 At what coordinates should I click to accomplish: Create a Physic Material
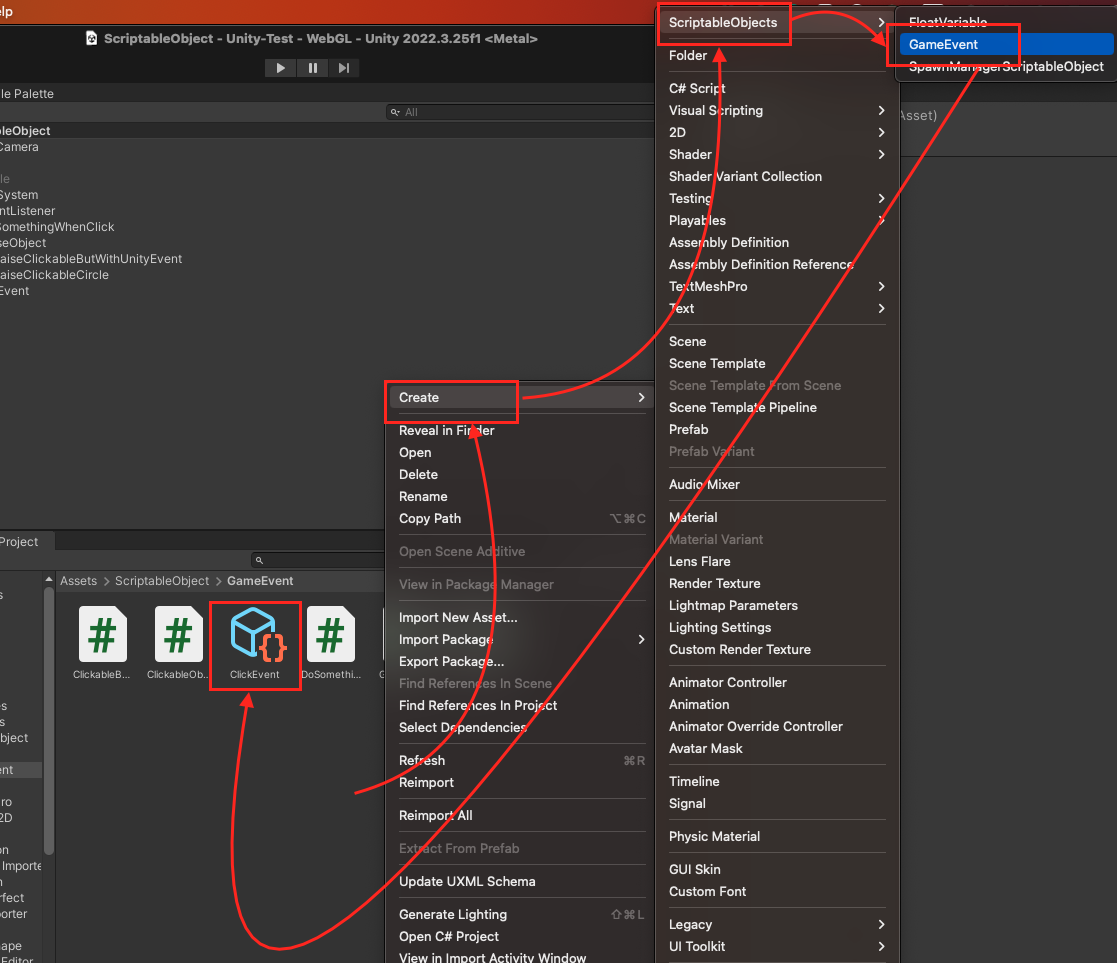click(x=776, y=836)
